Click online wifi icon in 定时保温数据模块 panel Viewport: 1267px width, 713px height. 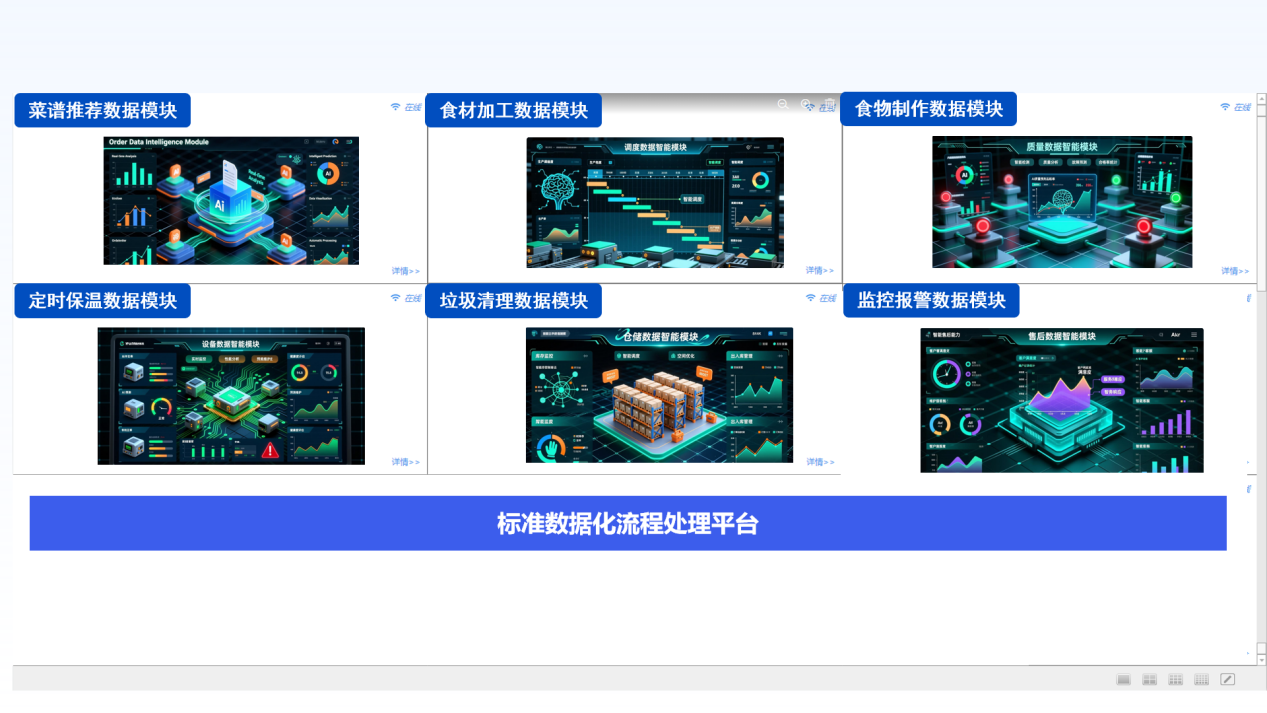pyautogui.click(x=395, y=298)
